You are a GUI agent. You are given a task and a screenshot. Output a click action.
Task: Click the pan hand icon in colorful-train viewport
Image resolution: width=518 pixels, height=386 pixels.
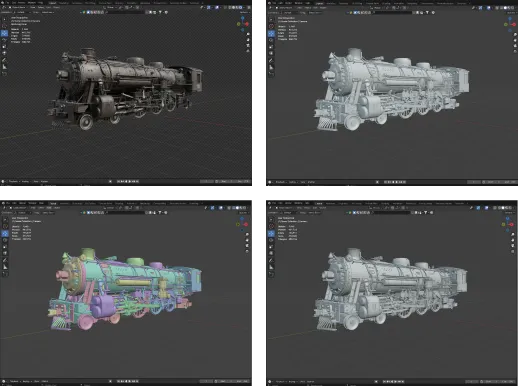pos(247,240)
